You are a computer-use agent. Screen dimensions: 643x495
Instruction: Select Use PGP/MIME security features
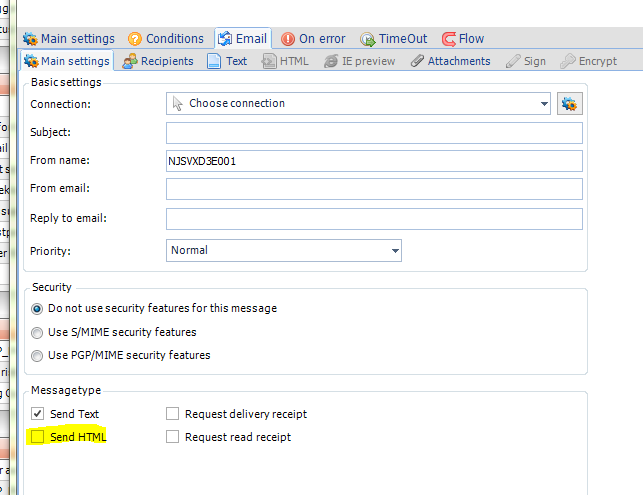[38, 355]
